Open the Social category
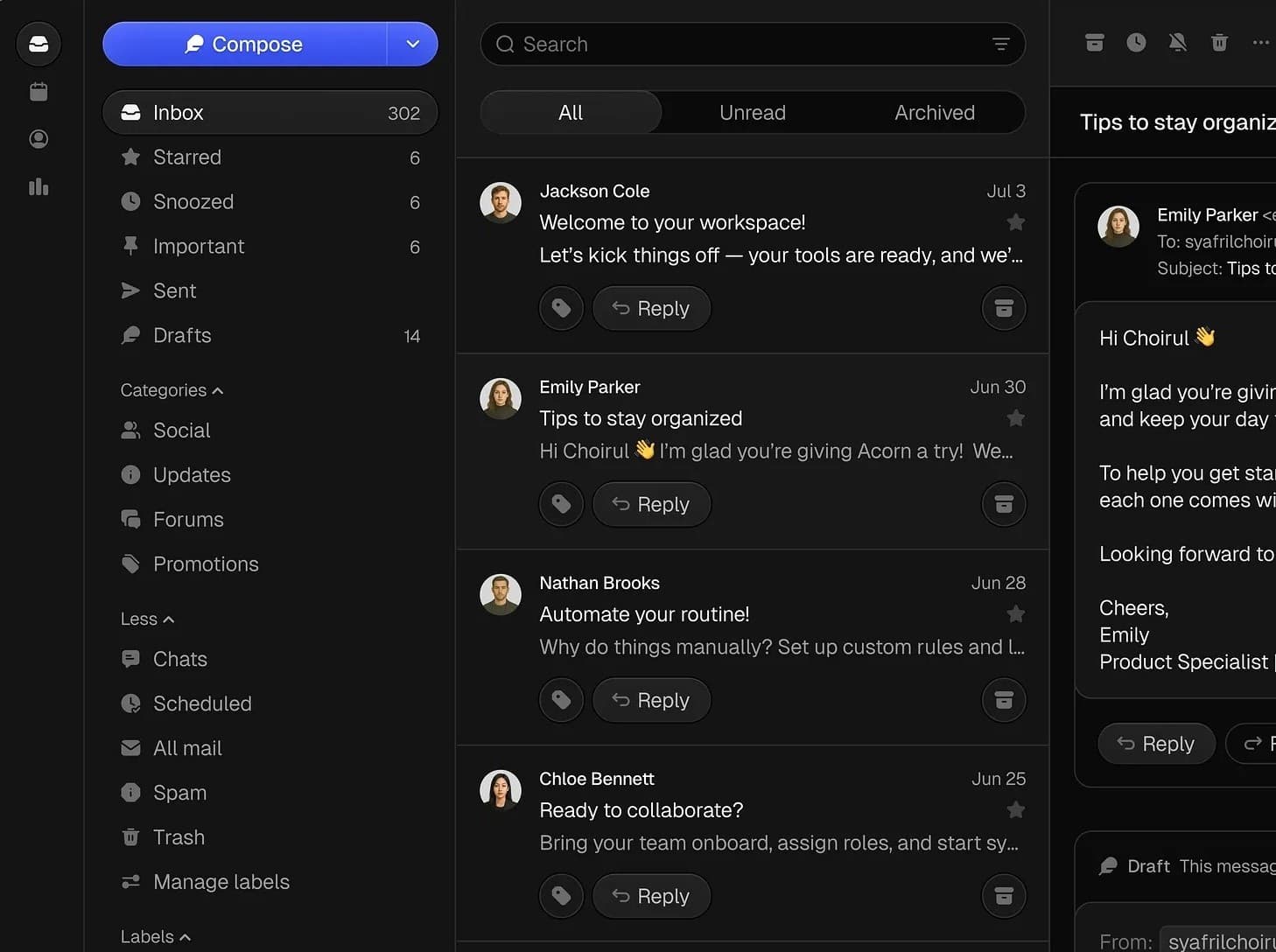1276x952 pixels. tap(270, 430)
